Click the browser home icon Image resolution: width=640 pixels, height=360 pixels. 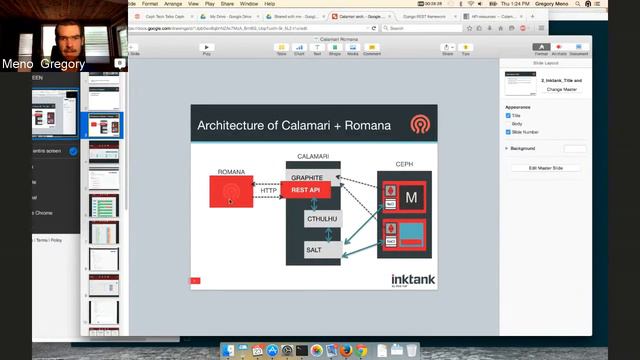[501, 28]
